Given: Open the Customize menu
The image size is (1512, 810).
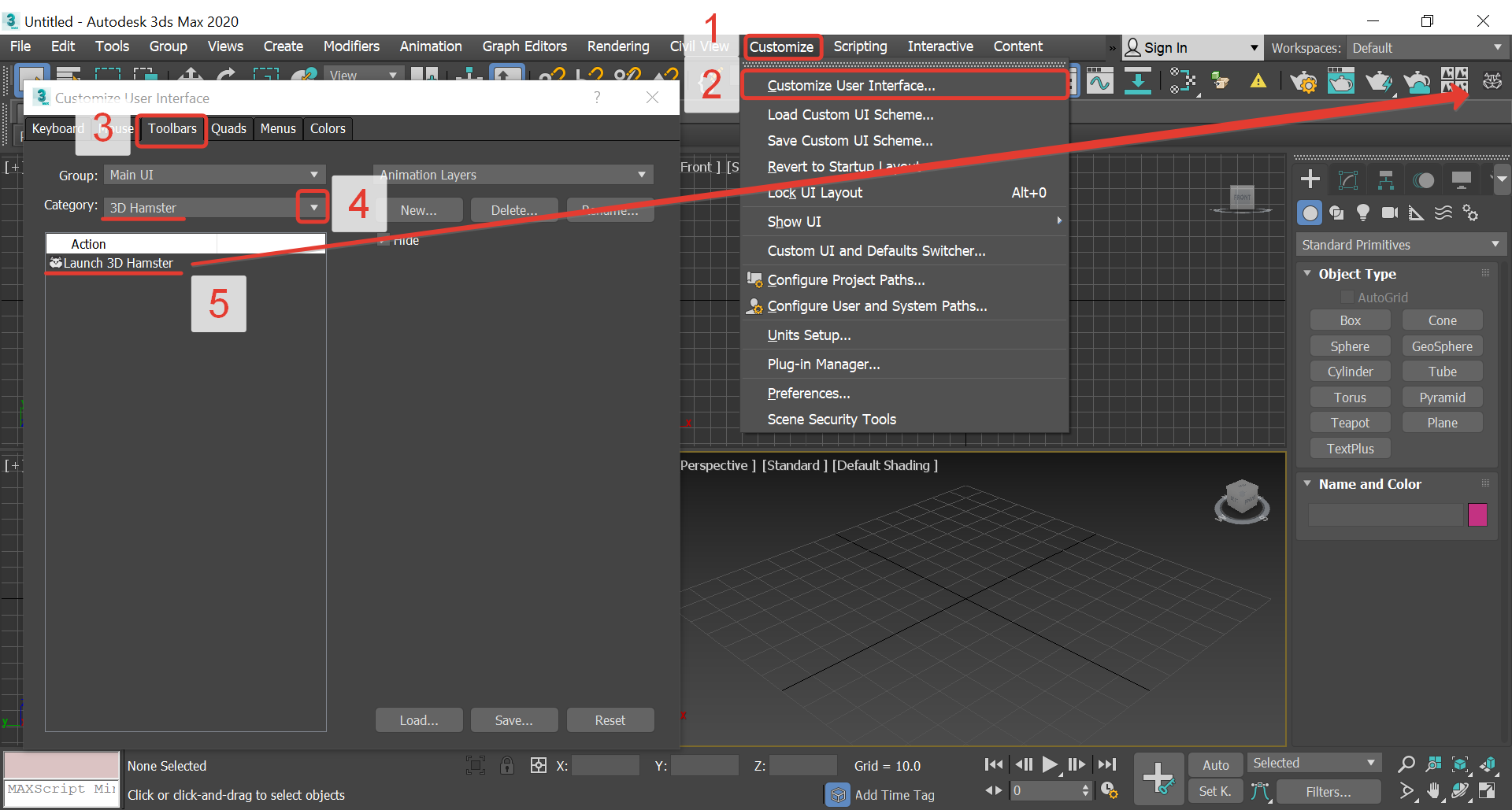Looking at the screenshot, I should pos(782,46).
